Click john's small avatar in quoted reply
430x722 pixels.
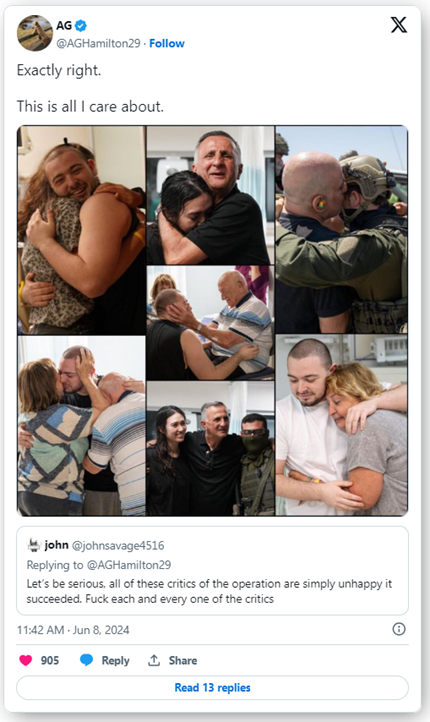[x=34, y=546]
